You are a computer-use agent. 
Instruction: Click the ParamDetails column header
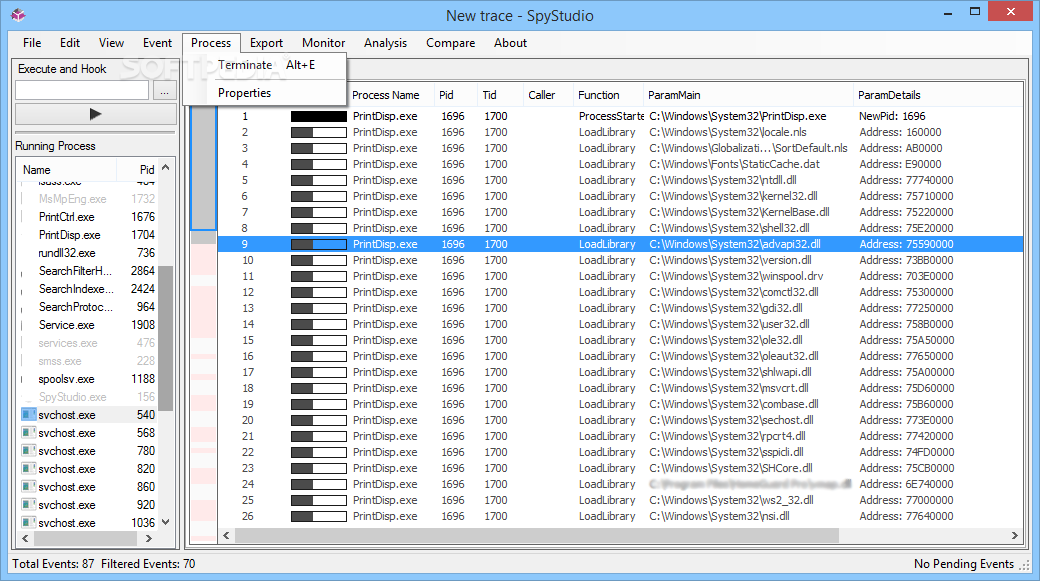pos(938,95)
